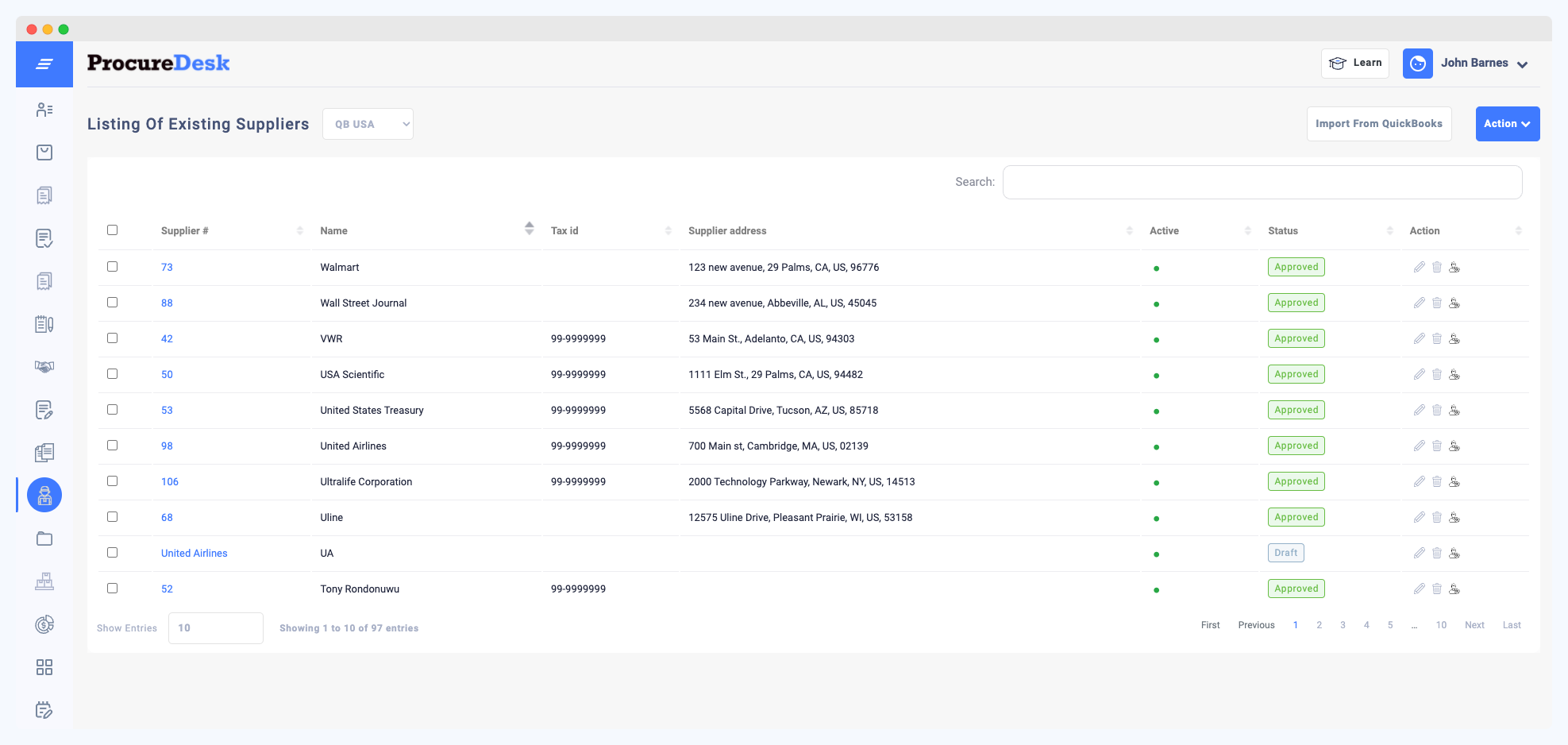
Task: Click the dollar chart budget icon in sidebar
Action: [44, 624]
